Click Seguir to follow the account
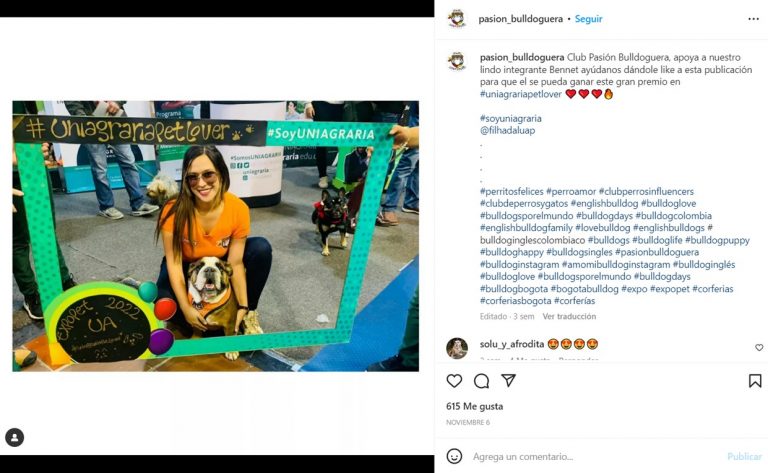This screenshot has width=768, height=473. (x=588, y=19)
